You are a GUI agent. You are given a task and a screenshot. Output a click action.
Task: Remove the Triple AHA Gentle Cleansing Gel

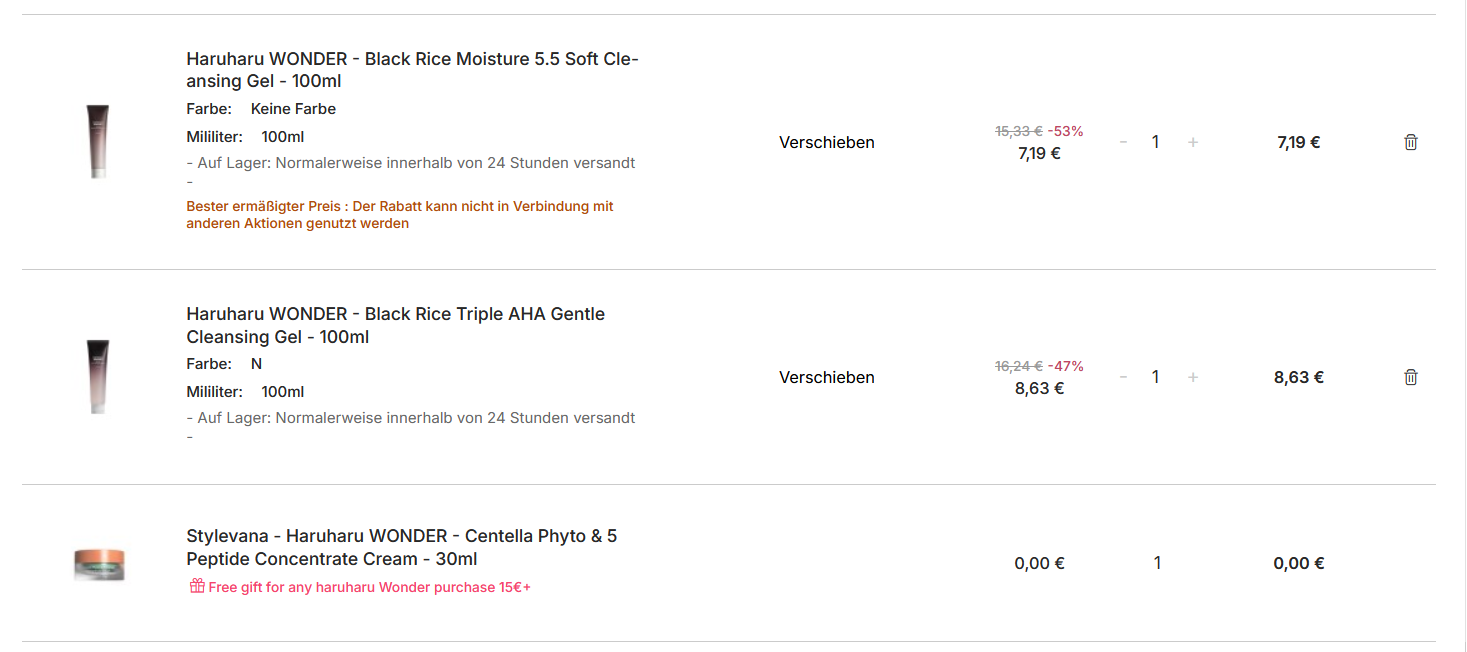coord(1410,377)
